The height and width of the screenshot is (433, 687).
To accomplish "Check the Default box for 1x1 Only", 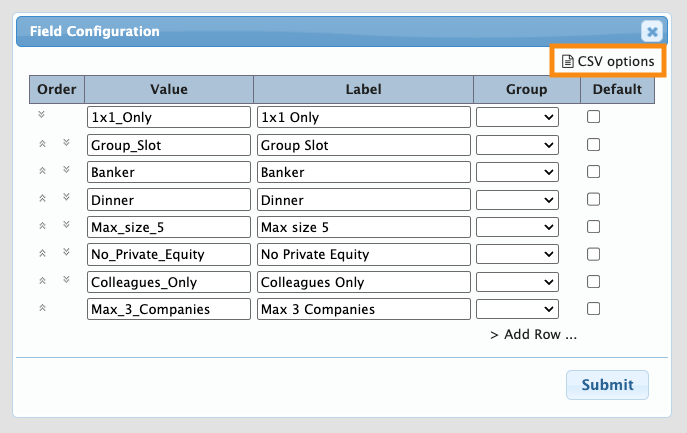I will 593,117.
